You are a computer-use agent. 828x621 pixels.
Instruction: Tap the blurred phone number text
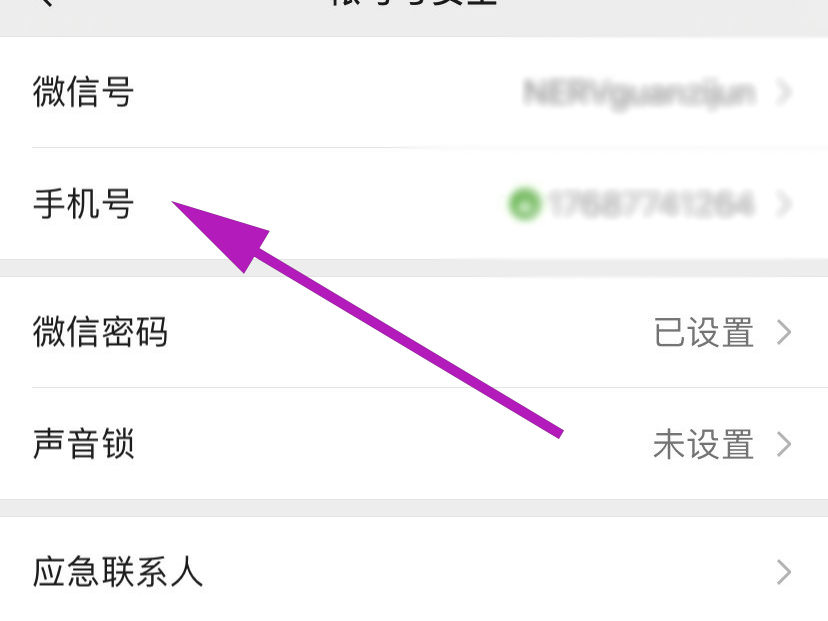click(651, 204)
